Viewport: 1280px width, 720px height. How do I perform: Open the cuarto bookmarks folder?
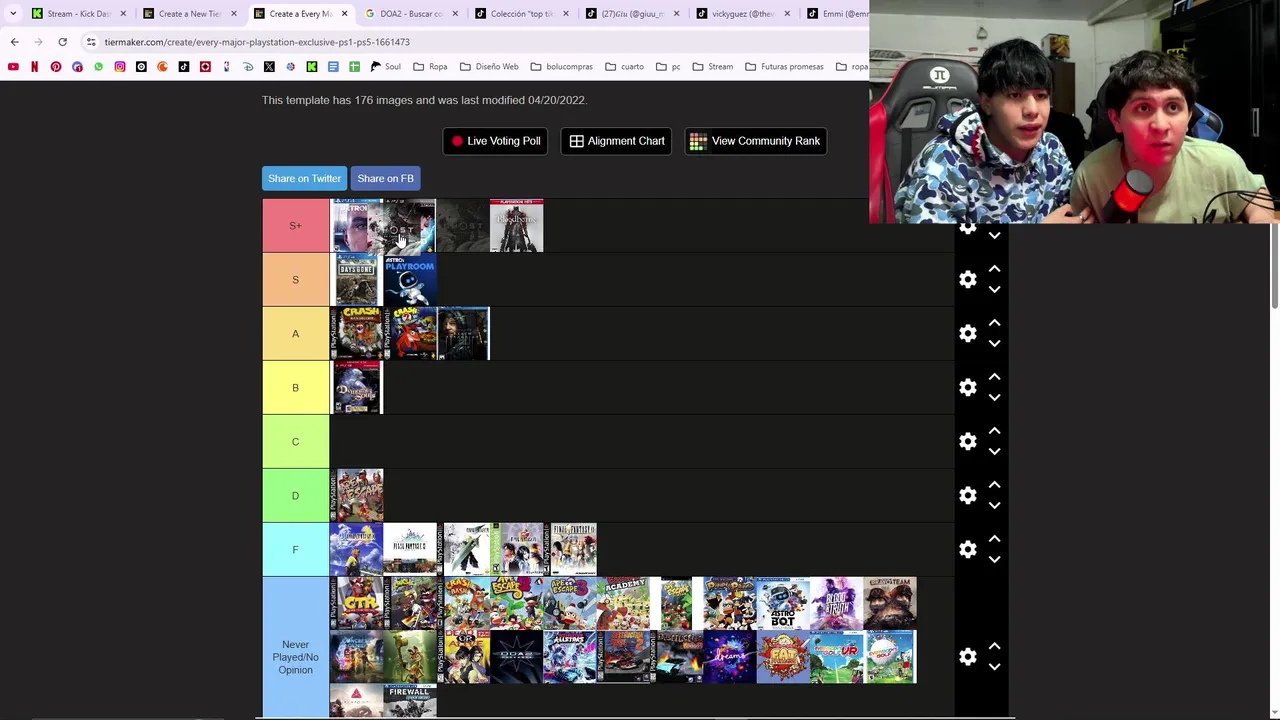[x=624, y=67]
